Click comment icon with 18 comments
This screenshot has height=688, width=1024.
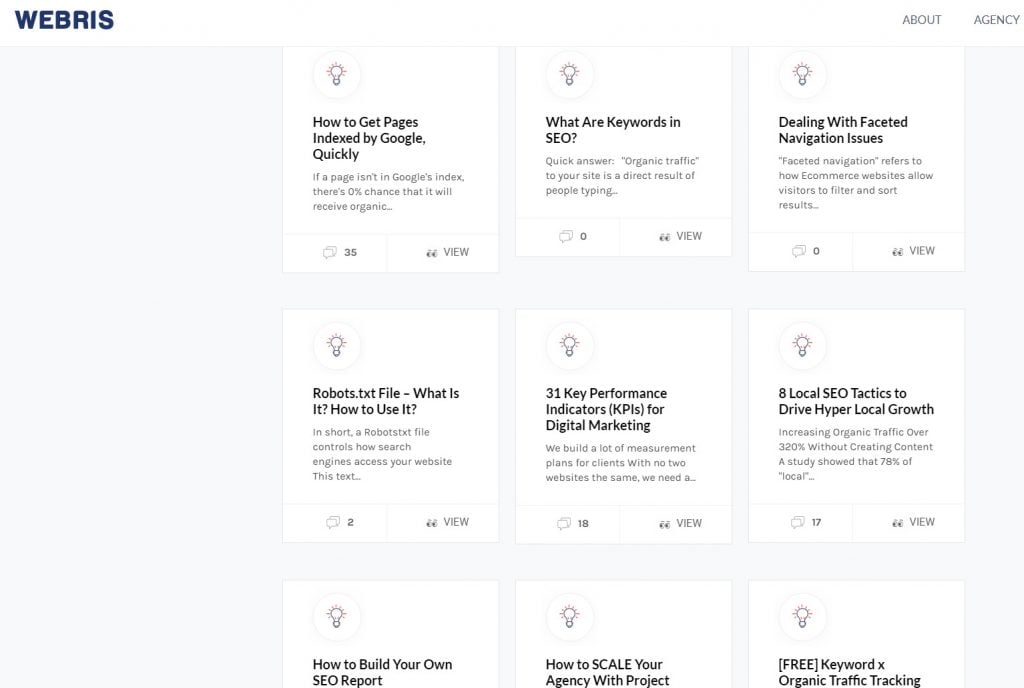(x=564, y=524)
